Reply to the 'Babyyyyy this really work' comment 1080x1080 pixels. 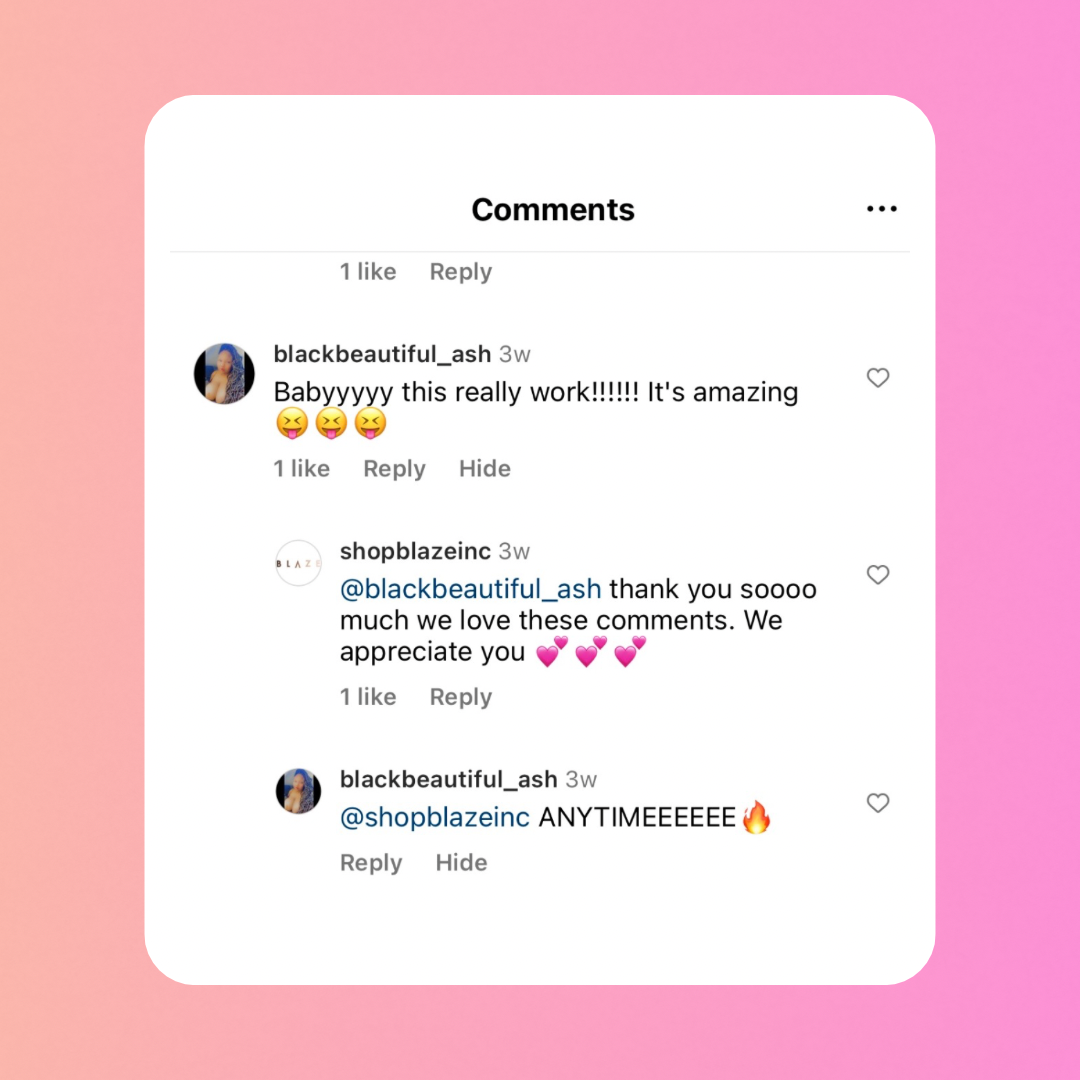(394, 469)
